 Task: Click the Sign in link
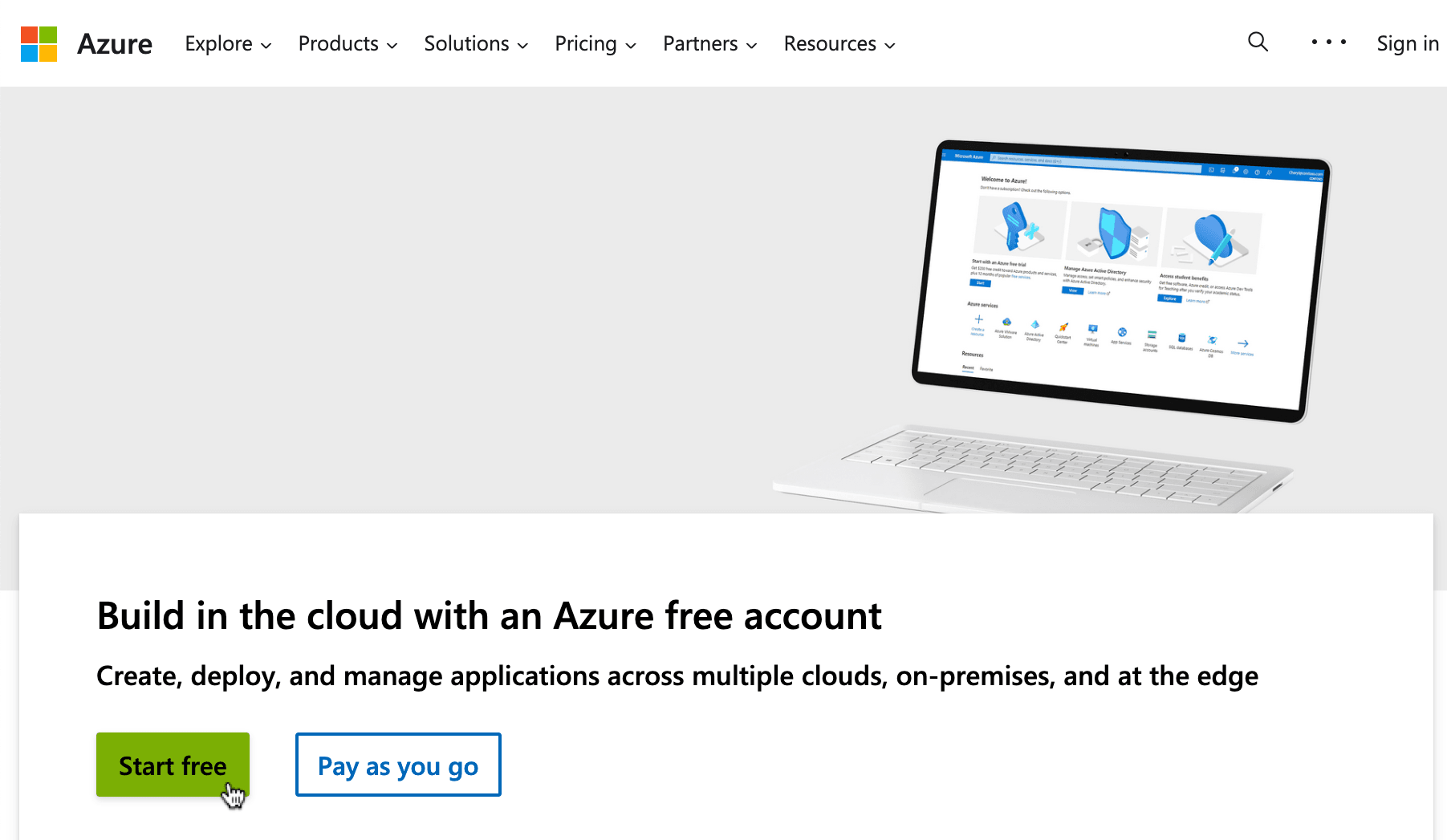click(x=1407, y=43)
